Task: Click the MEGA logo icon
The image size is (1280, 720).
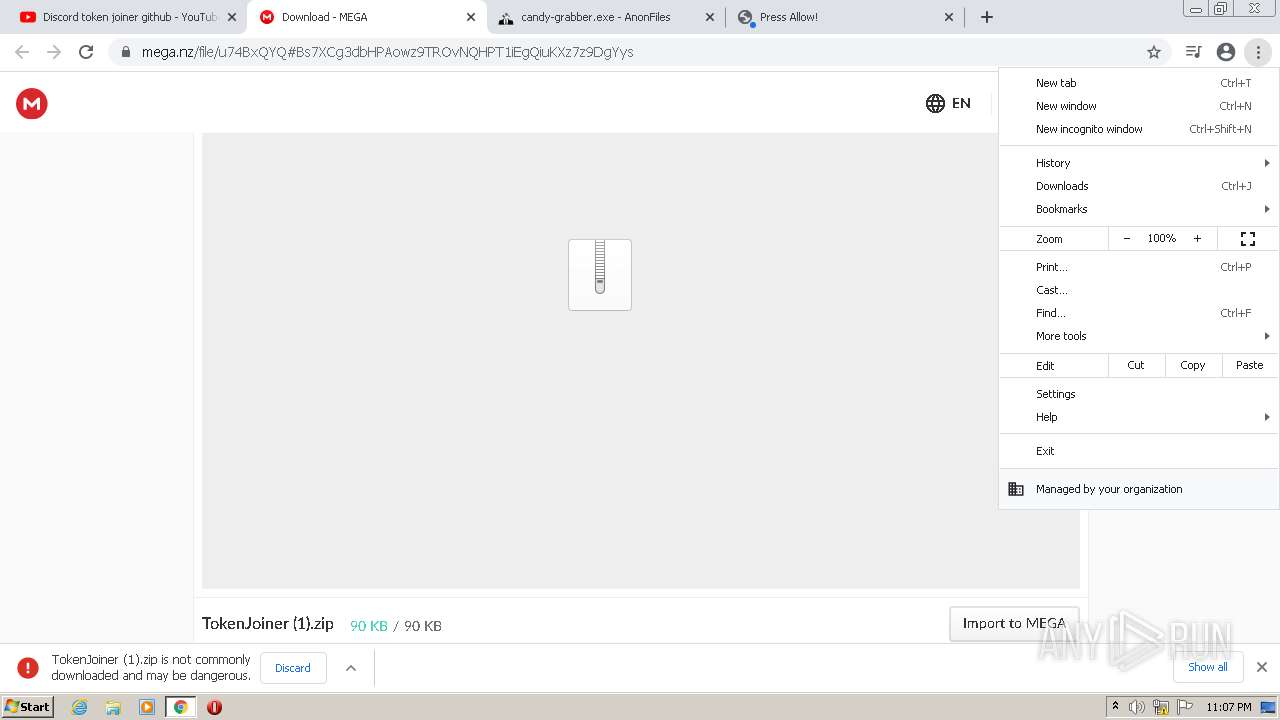Action: (x=32, y=103)
